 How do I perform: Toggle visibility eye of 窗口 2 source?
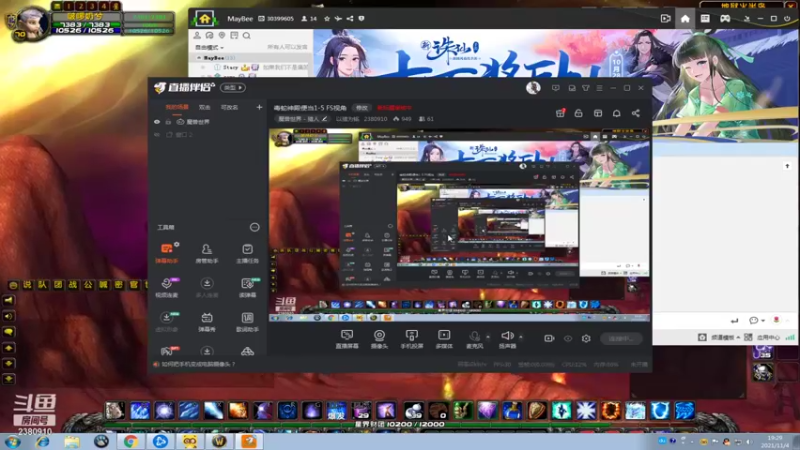pyautogui.click(x=157, y=135)
